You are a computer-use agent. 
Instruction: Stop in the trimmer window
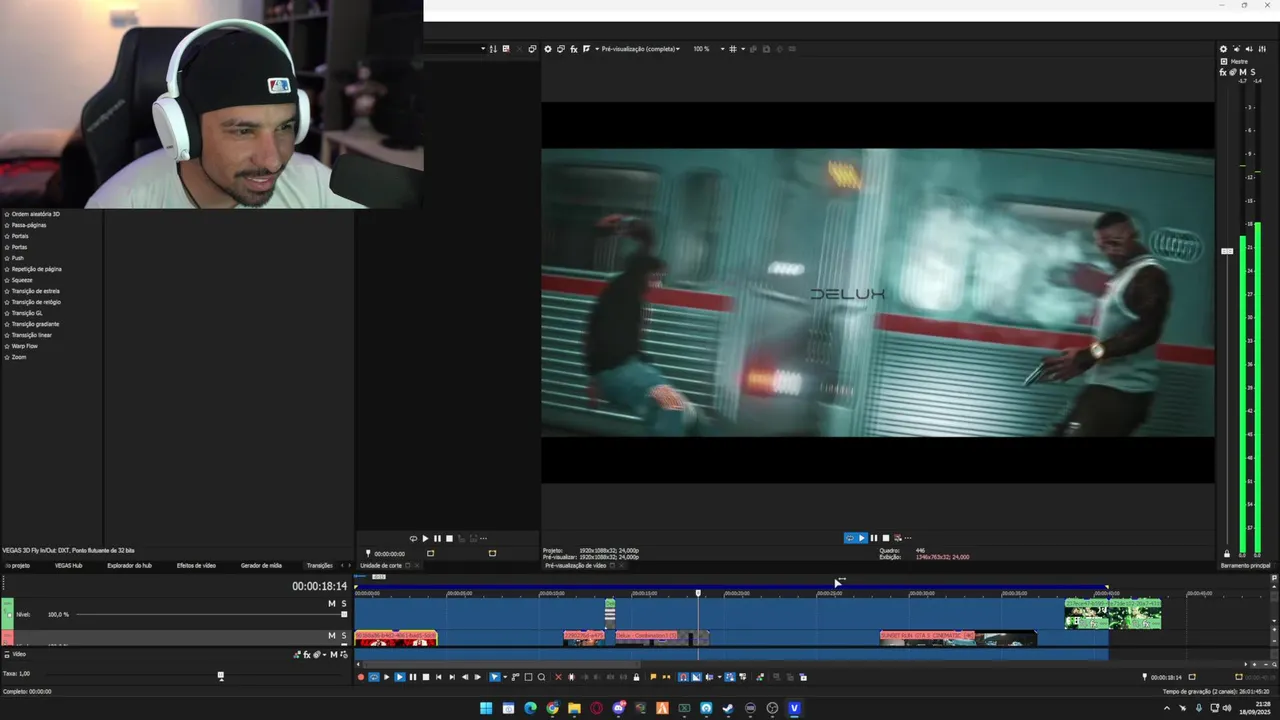tap(449, 538)
